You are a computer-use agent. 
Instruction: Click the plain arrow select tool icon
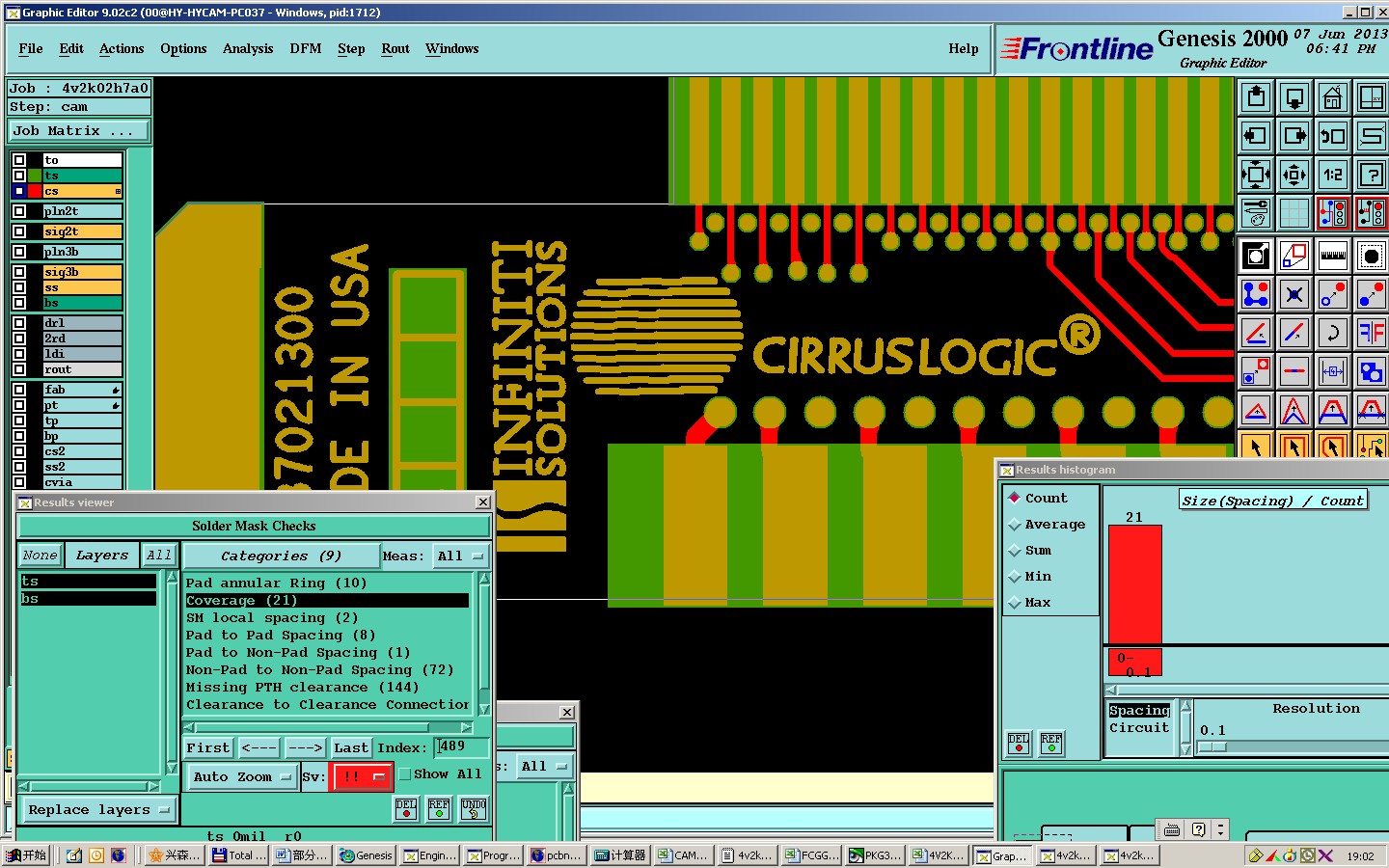(x=1256, y=447)
